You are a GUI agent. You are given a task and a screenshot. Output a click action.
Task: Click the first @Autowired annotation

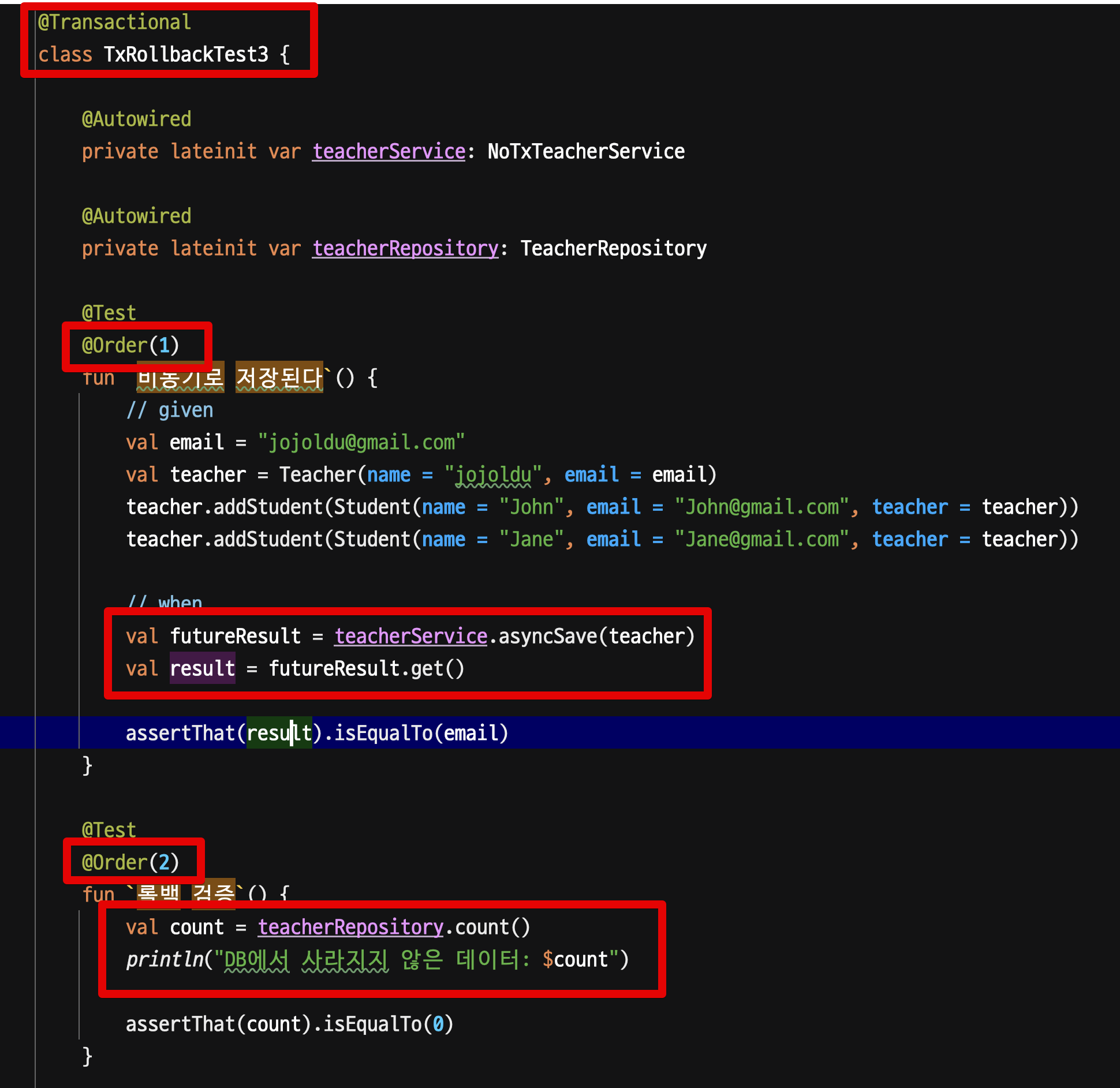[136, 119]
